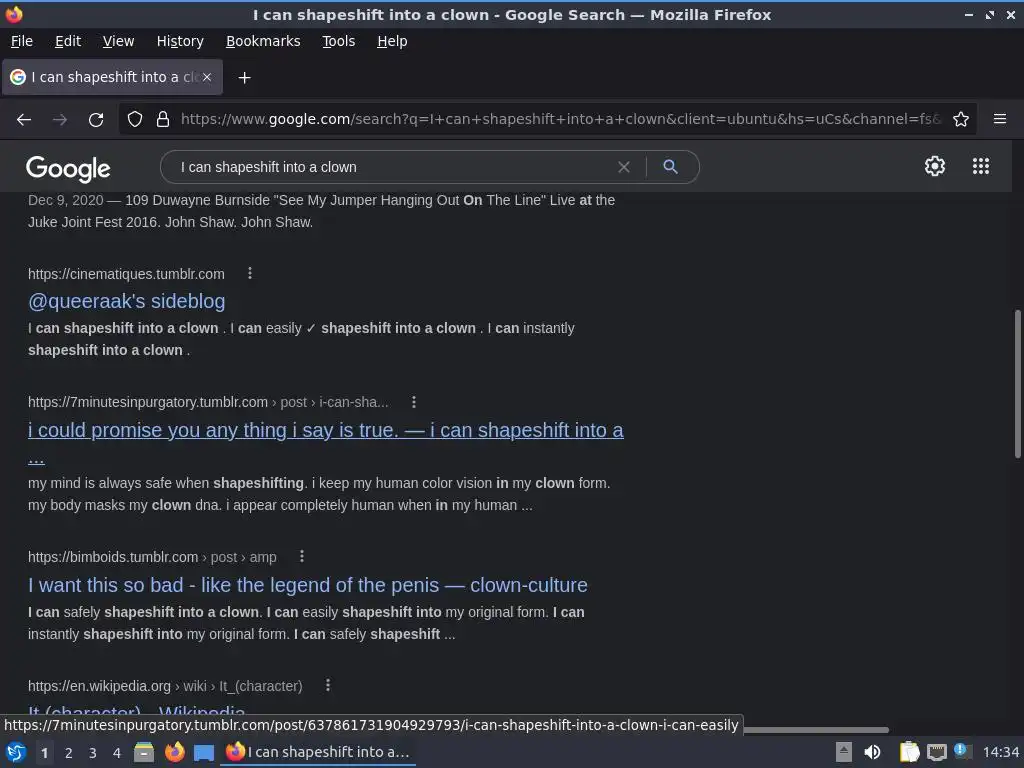Switch to workspace 4
The image size is (1024, 768).
point(117,753)
